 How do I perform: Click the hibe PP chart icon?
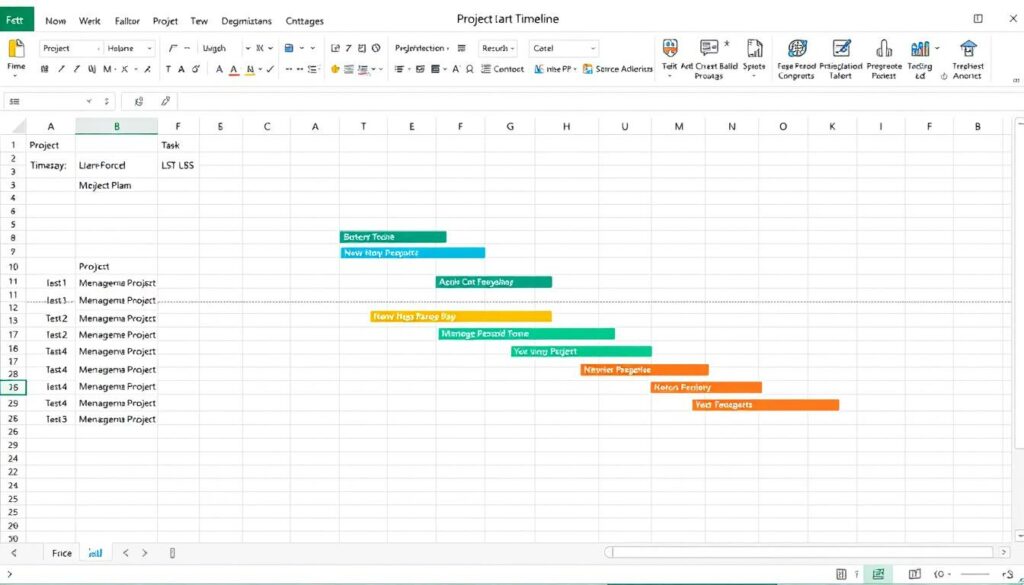[539, 69]
